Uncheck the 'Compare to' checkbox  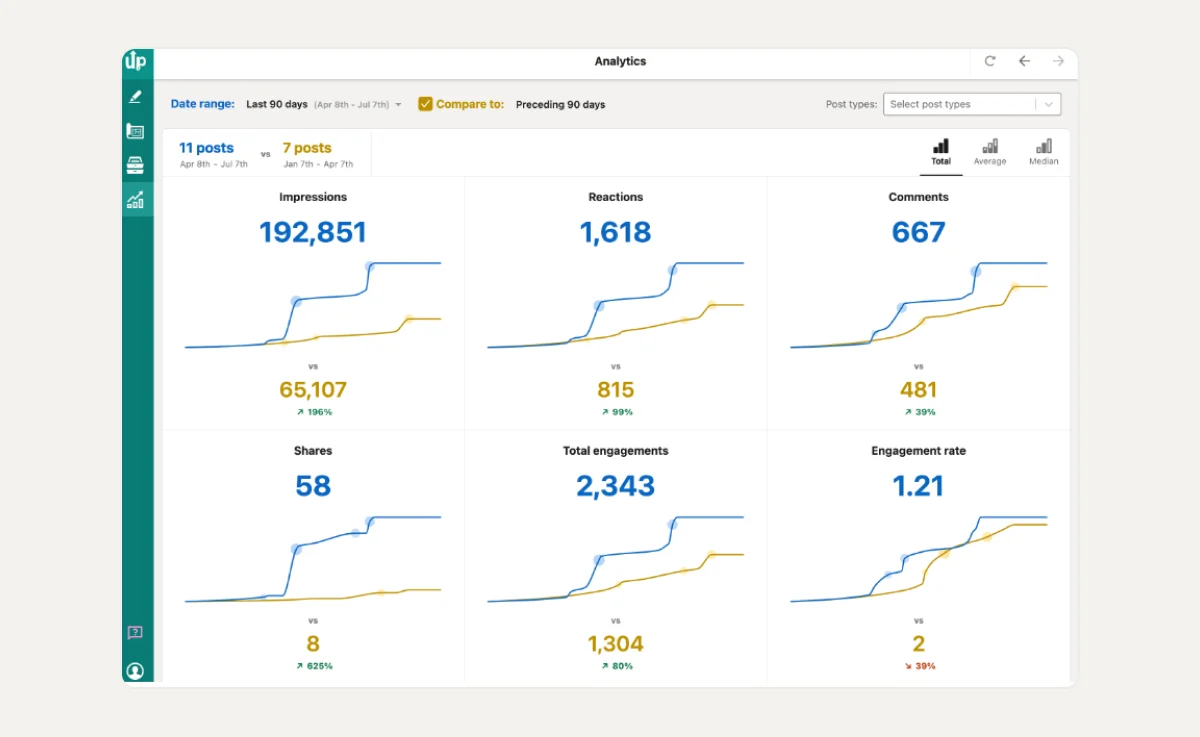coord(425,103)
